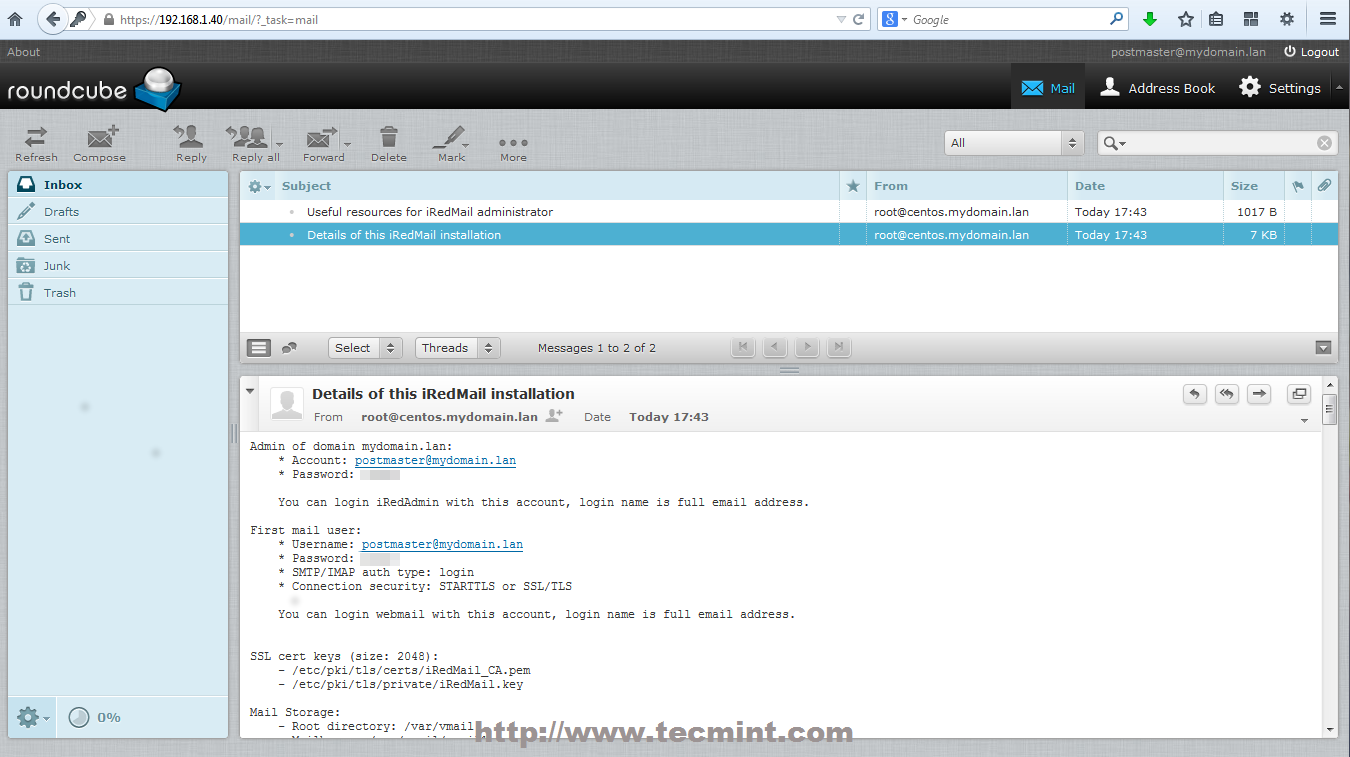Toggle the preview pane arrow button
Screen dimensions: 1350x757
pos(1324,348)
